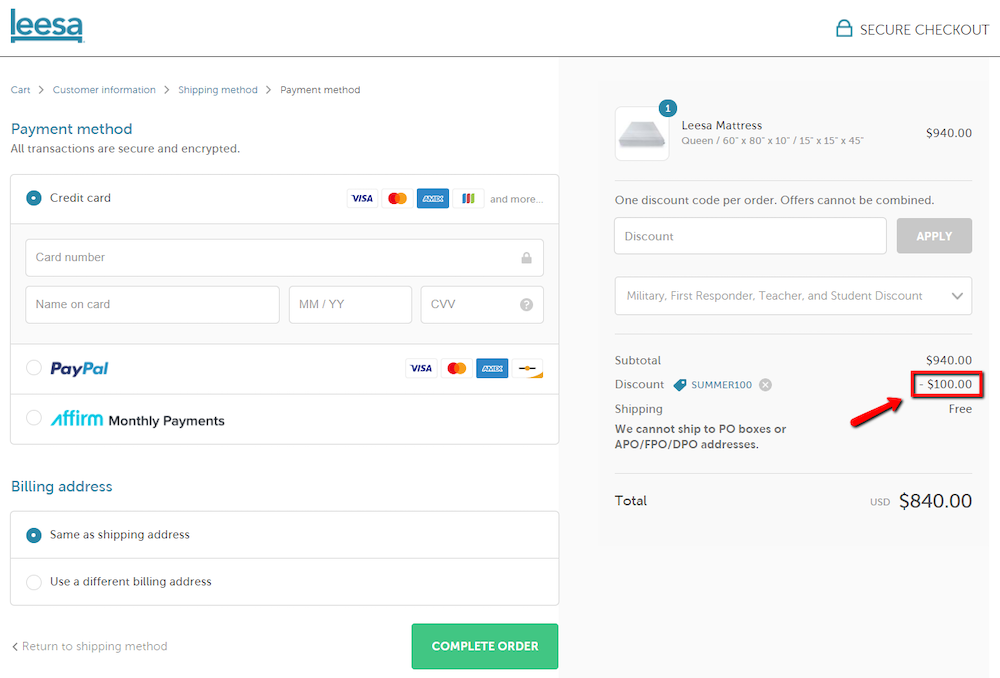Click the lock icon in the card number field
This screenshot has width=1000, height=678.
pos(526,257)
